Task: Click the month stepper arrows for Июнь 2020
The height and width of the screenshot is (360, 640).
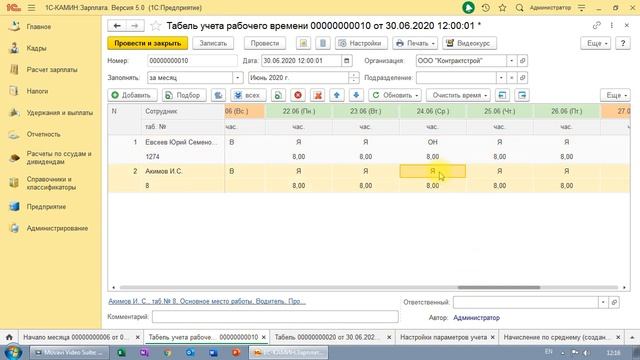Action: [x=354, y=78]
